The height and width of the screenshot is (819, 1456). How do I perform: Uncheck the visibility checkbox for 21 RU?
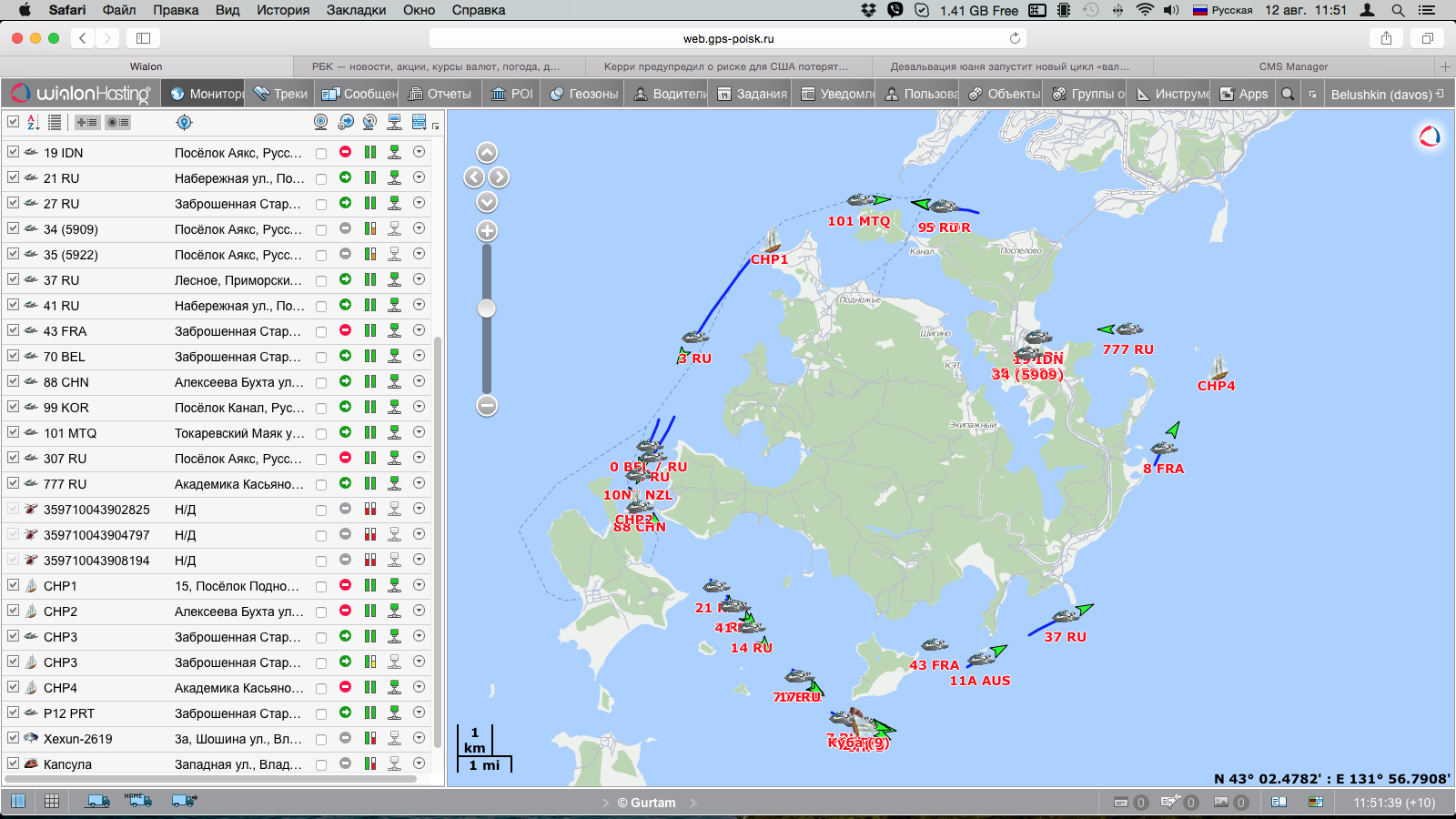click(x=13, y=177)
